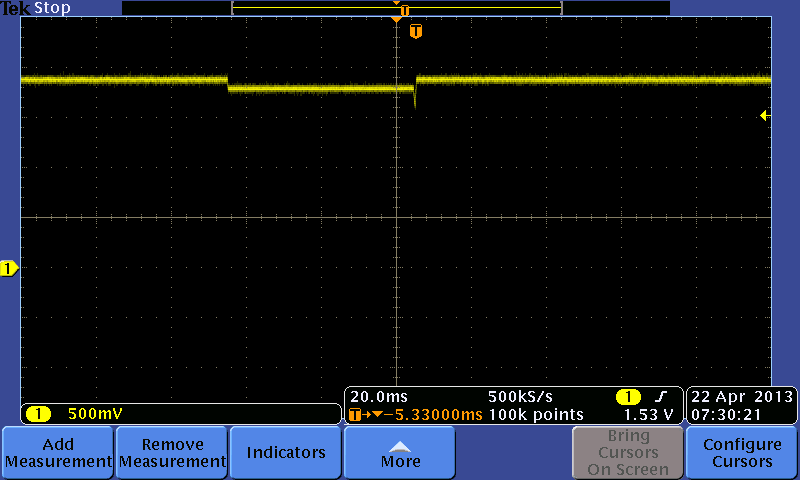Click the record view bar at top

[396, 8]
